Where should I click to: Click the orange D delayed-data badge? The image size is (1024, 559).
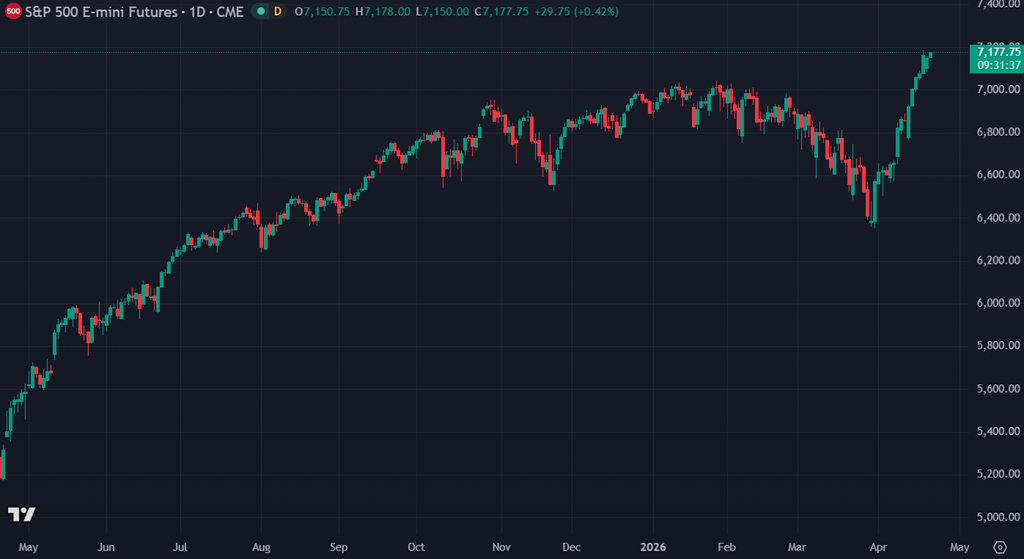(277, 11)
